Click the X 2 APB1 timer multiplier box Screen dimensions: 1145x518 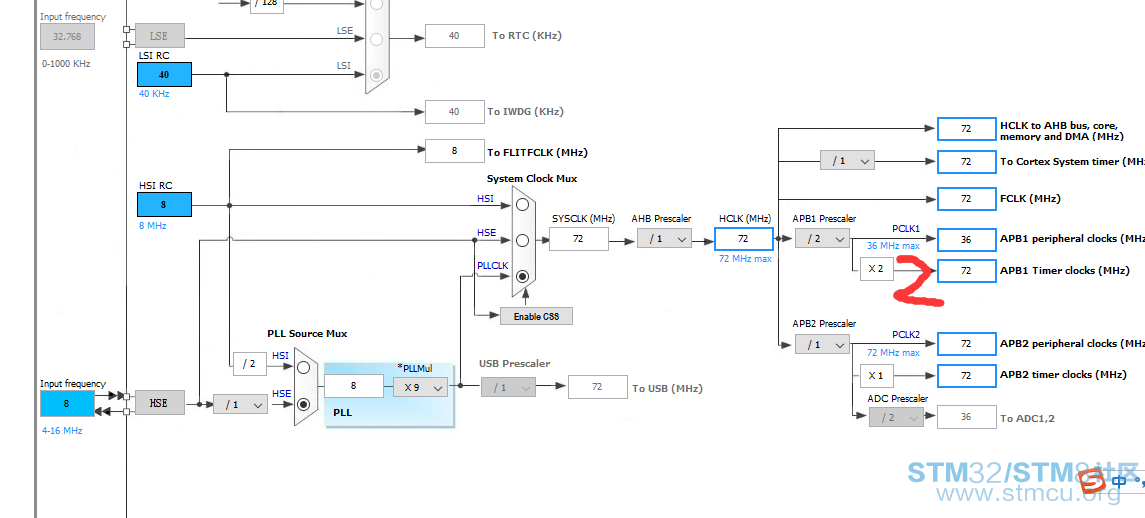pyautogui.click(x=876, y=269)
